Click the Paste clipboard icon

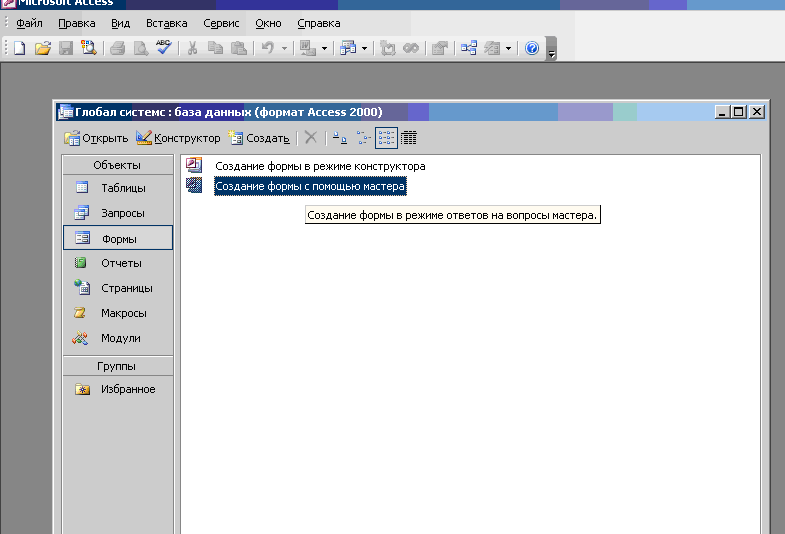click(238, 48)
